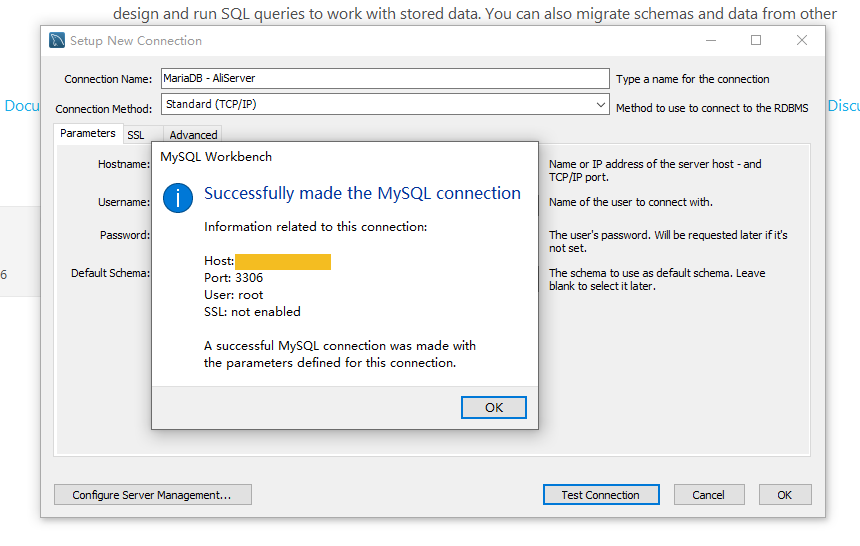The width and height of the screenshot is (860, 546).
Task: Click the blue information icon in the dialog
Action: (x=178, y=197)
